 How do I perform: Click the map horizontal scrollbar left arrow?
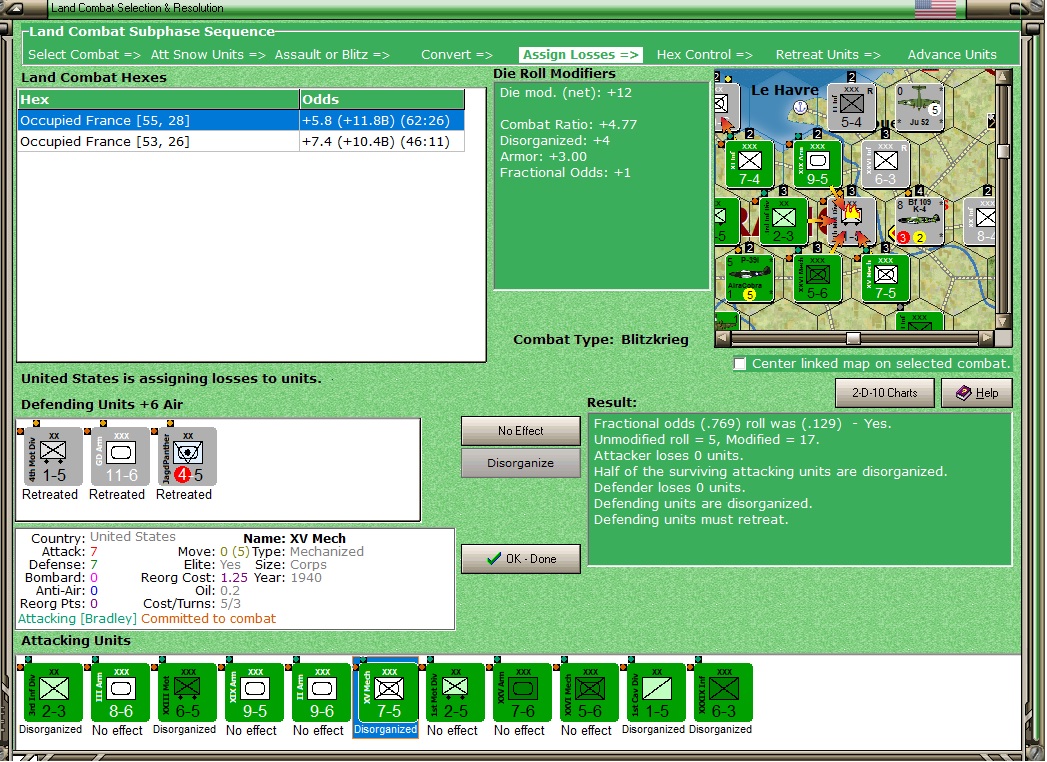(x=722, y=338)
